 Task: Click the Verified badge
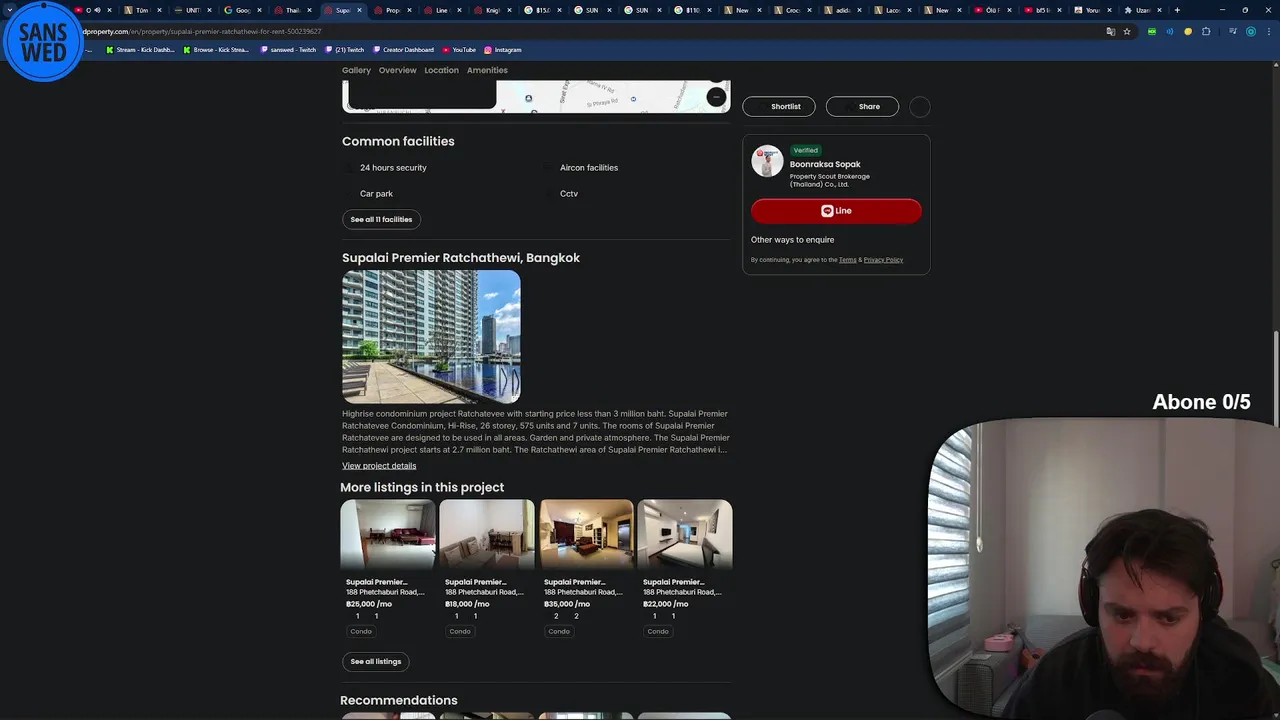coord(805,150)
